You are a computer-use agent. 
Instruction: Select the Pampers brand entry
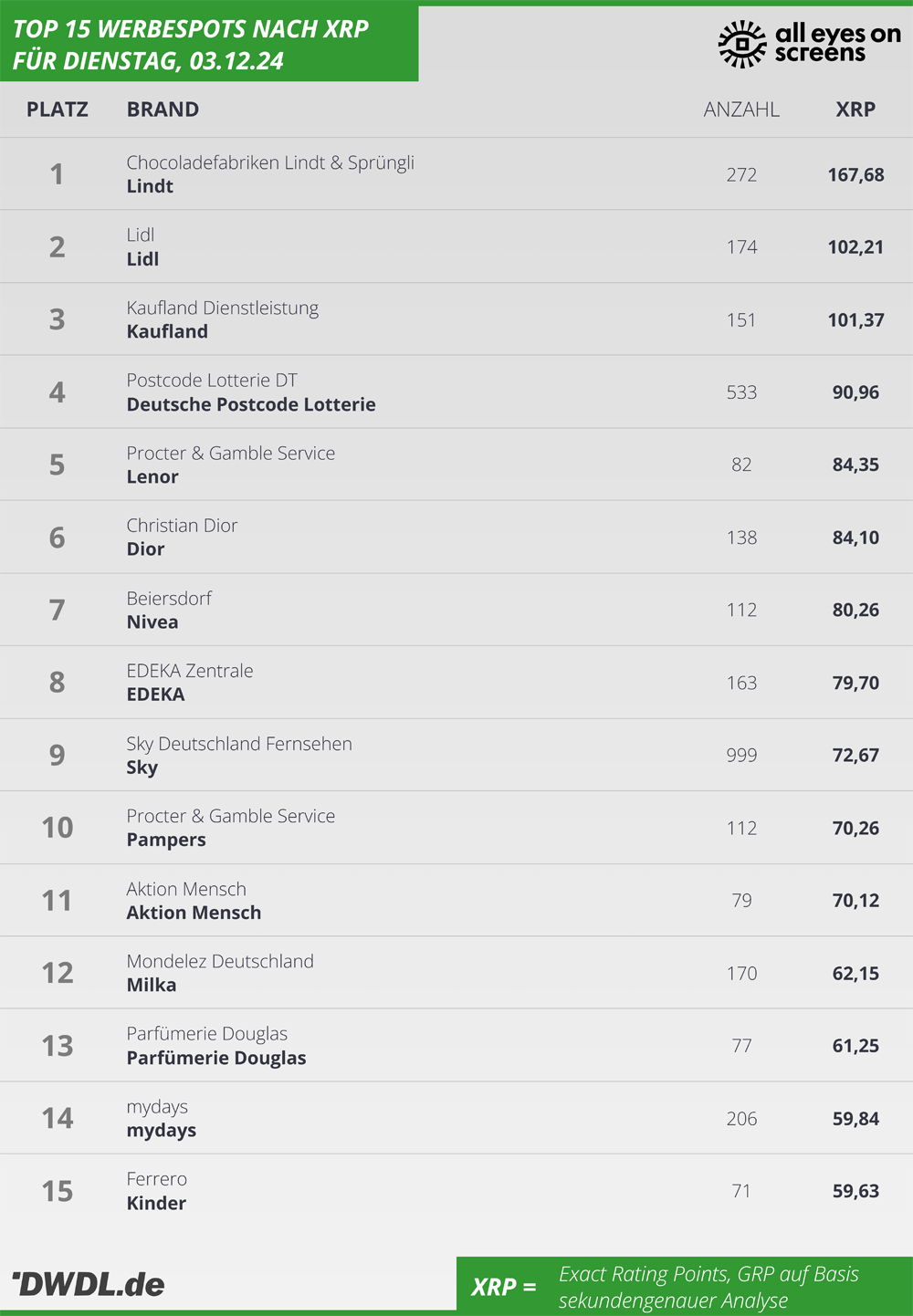point(166,840)
